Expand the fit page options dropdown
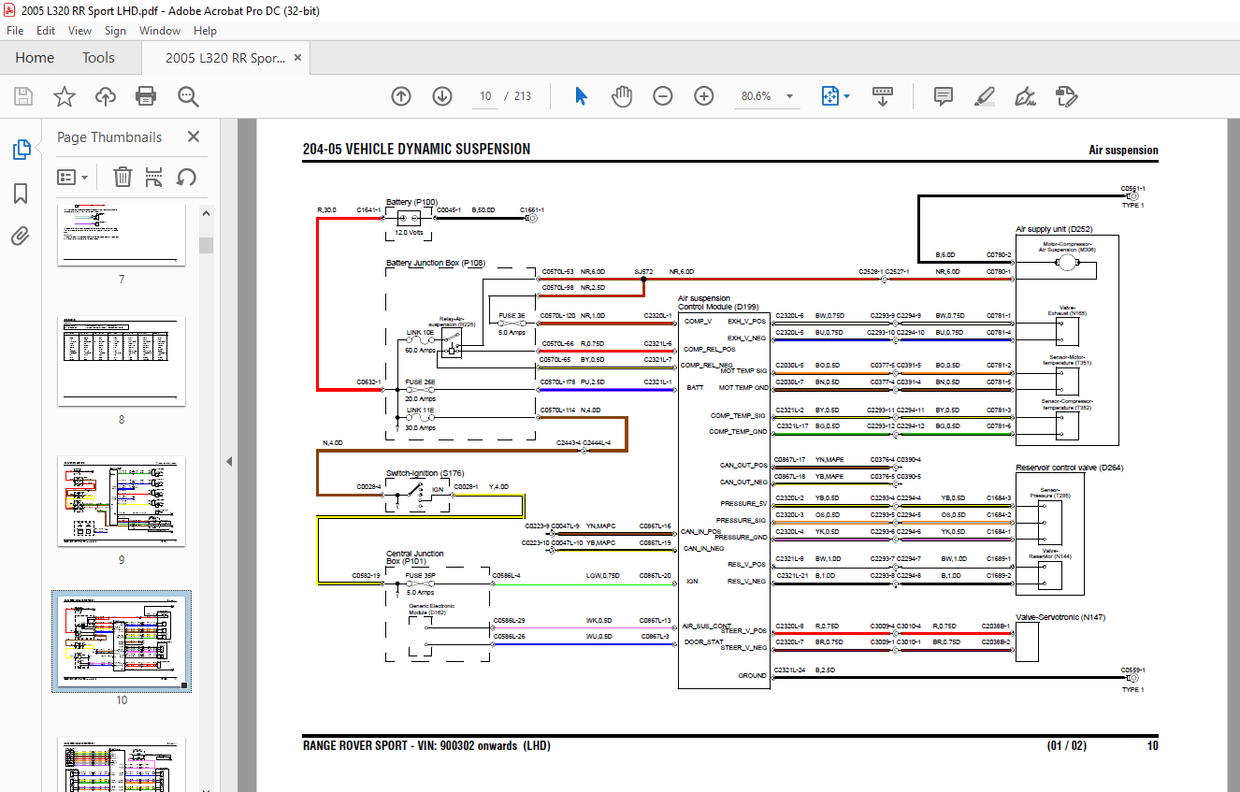This screenshot has height=792, width=1240. (847, 97)
